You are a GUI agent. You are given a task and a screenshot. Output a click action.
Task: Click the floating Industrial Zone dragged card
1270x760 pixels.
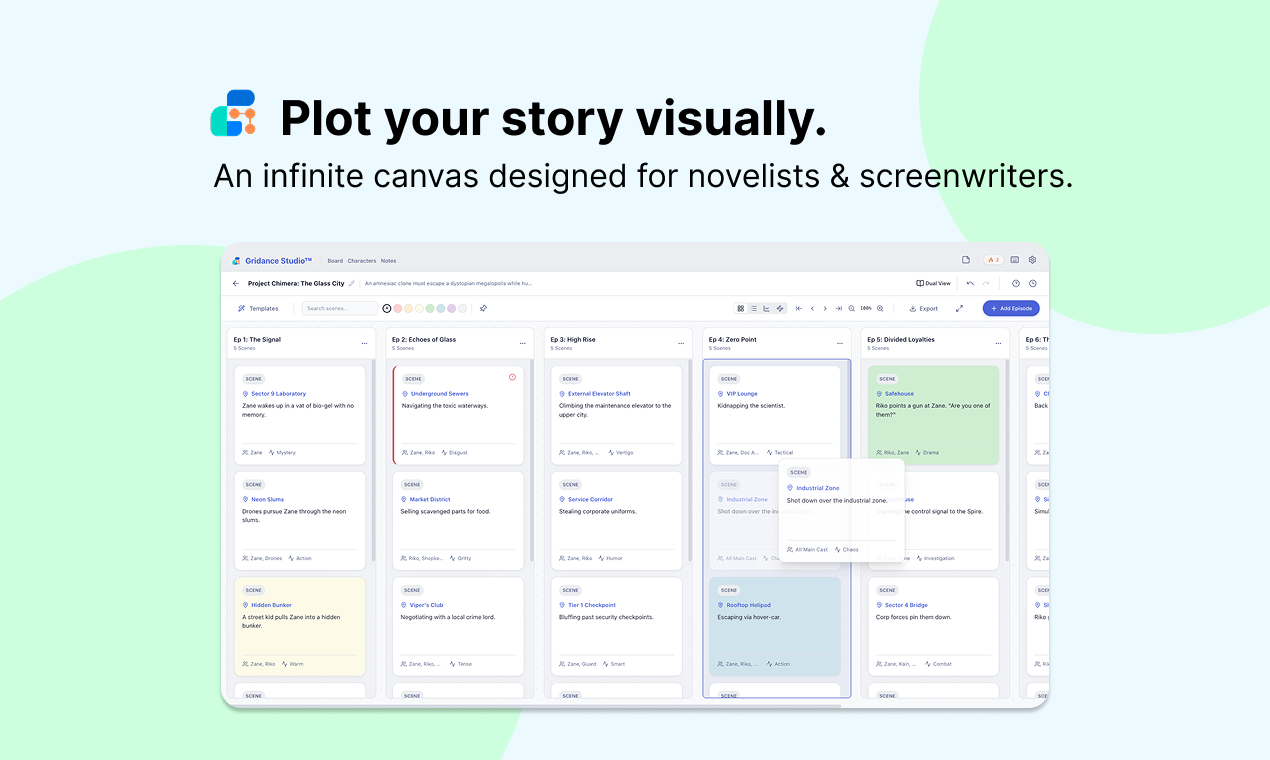click(841, 510)
